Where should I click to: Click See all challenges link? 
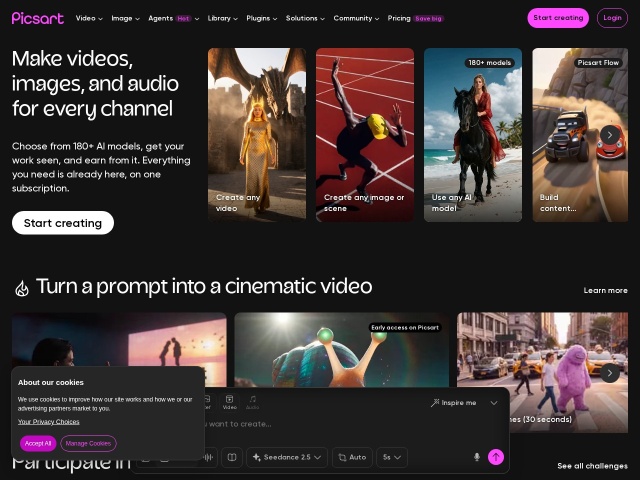tap(592, 466)
